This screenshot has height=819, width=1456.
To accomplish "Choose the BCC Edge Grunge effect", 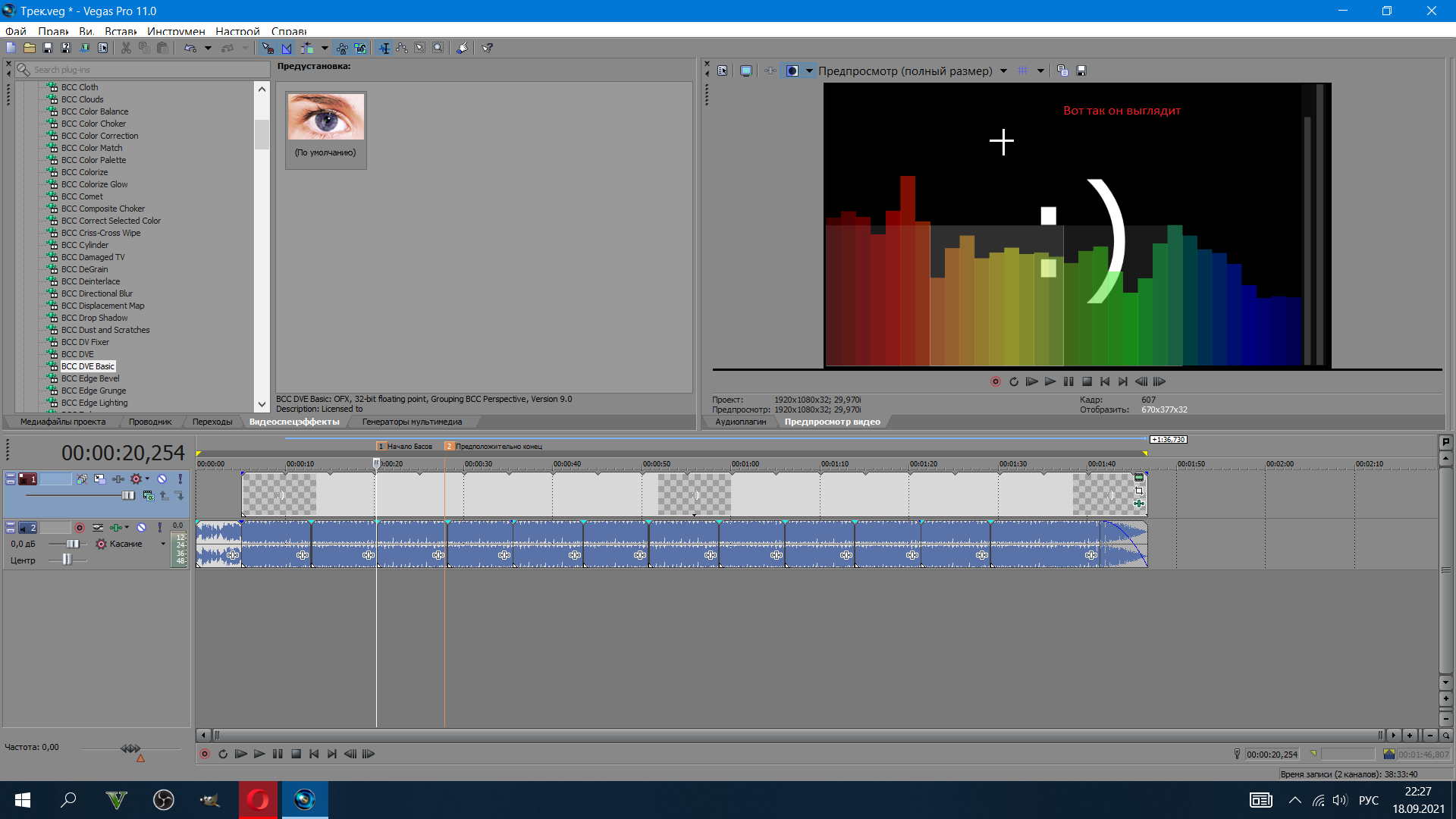I will [x=93, y=391].
